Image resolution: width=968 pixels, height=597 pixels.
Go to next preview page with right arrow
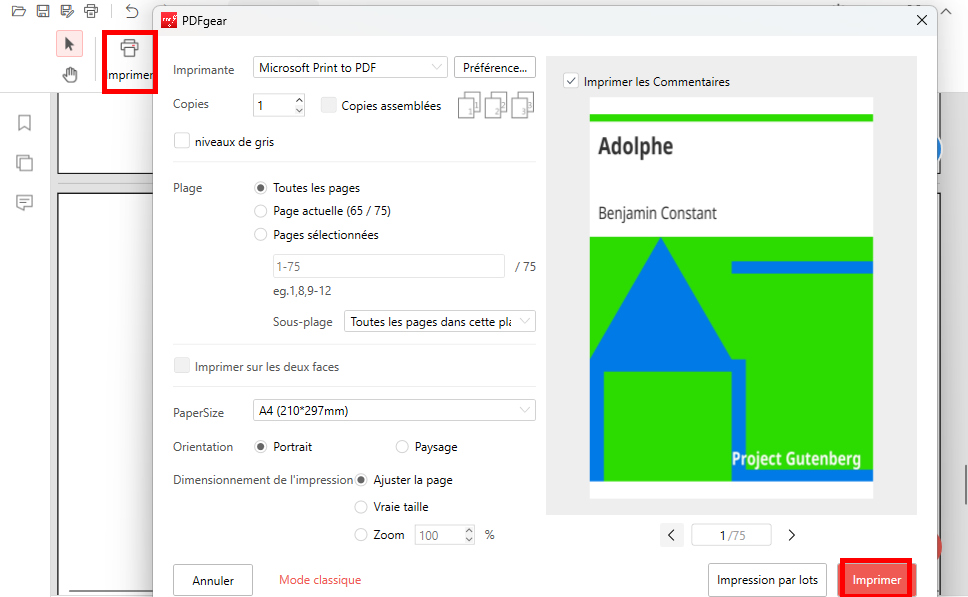tap(791, 535)
